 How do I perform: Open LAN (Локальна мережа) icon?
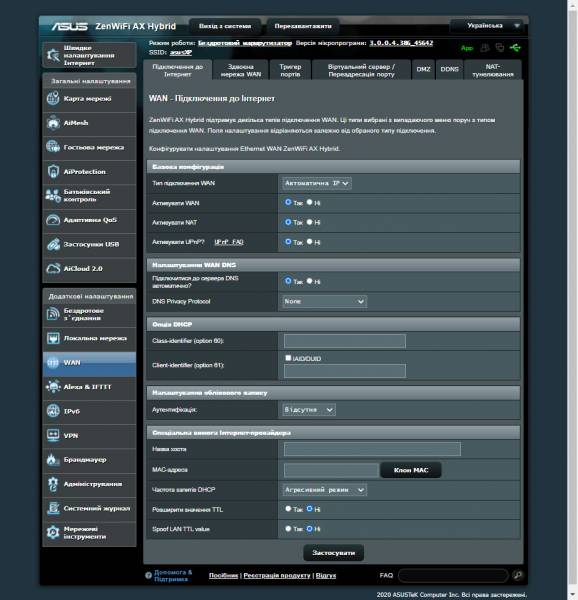pos(53,338)
